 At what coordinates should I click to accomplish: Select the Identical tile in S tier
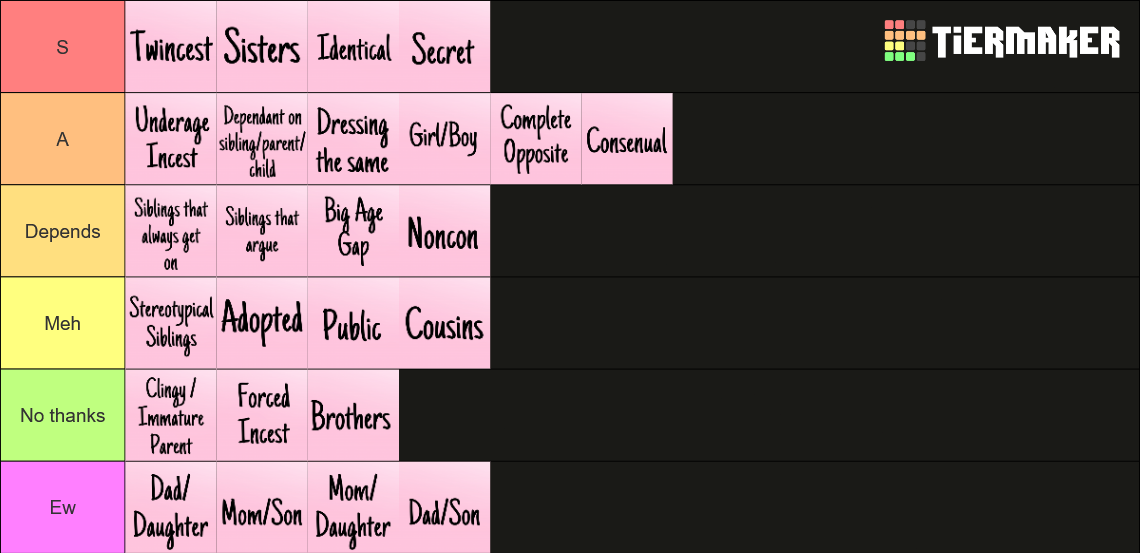coord(353,47)
